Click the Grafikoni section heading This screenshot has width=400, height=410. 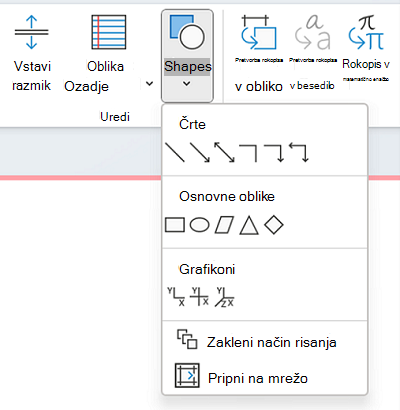tap(207, 269)
